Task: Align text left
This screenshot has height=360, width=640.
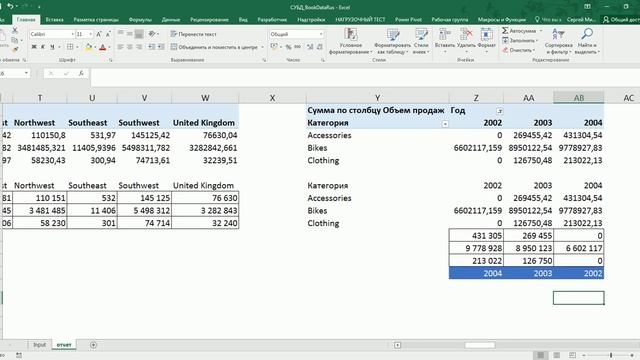Action: pos(120,47)
